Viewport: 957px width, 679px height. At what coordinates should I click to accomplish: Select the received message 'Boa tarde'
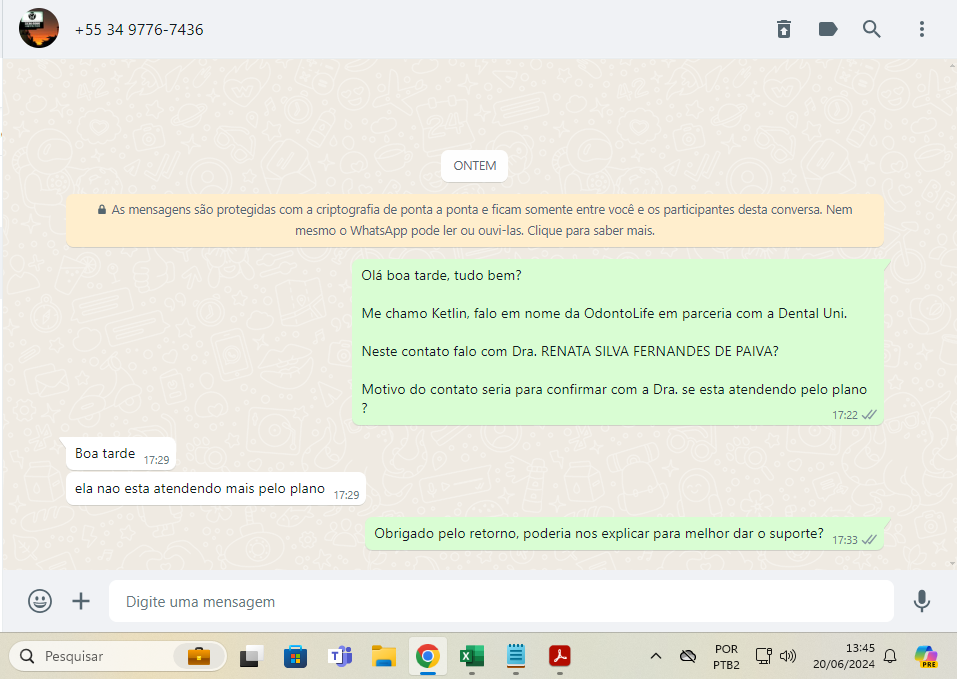pos(121,454)
